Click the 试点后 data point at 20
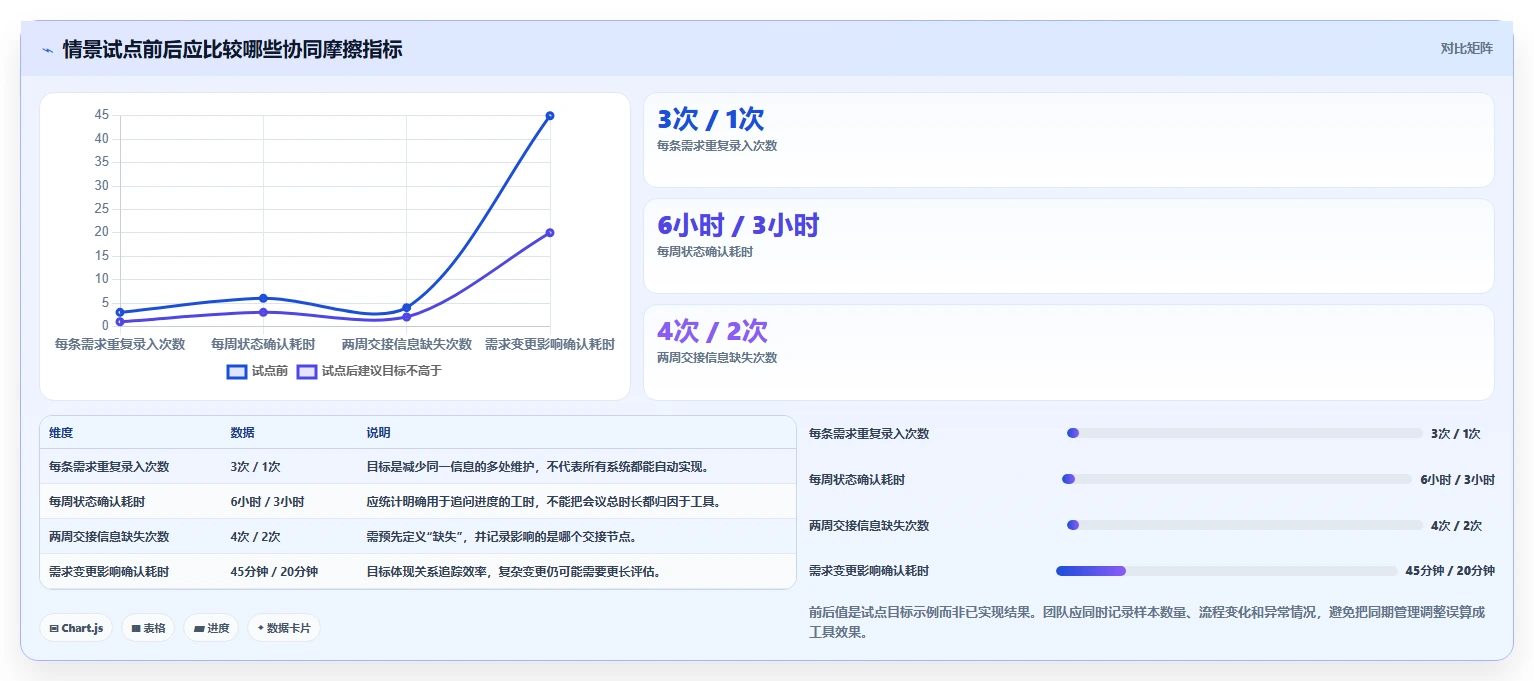Image resolution: width=1534 pixels, height=681 pixels. pyautogui.click(x=550, y=233)
